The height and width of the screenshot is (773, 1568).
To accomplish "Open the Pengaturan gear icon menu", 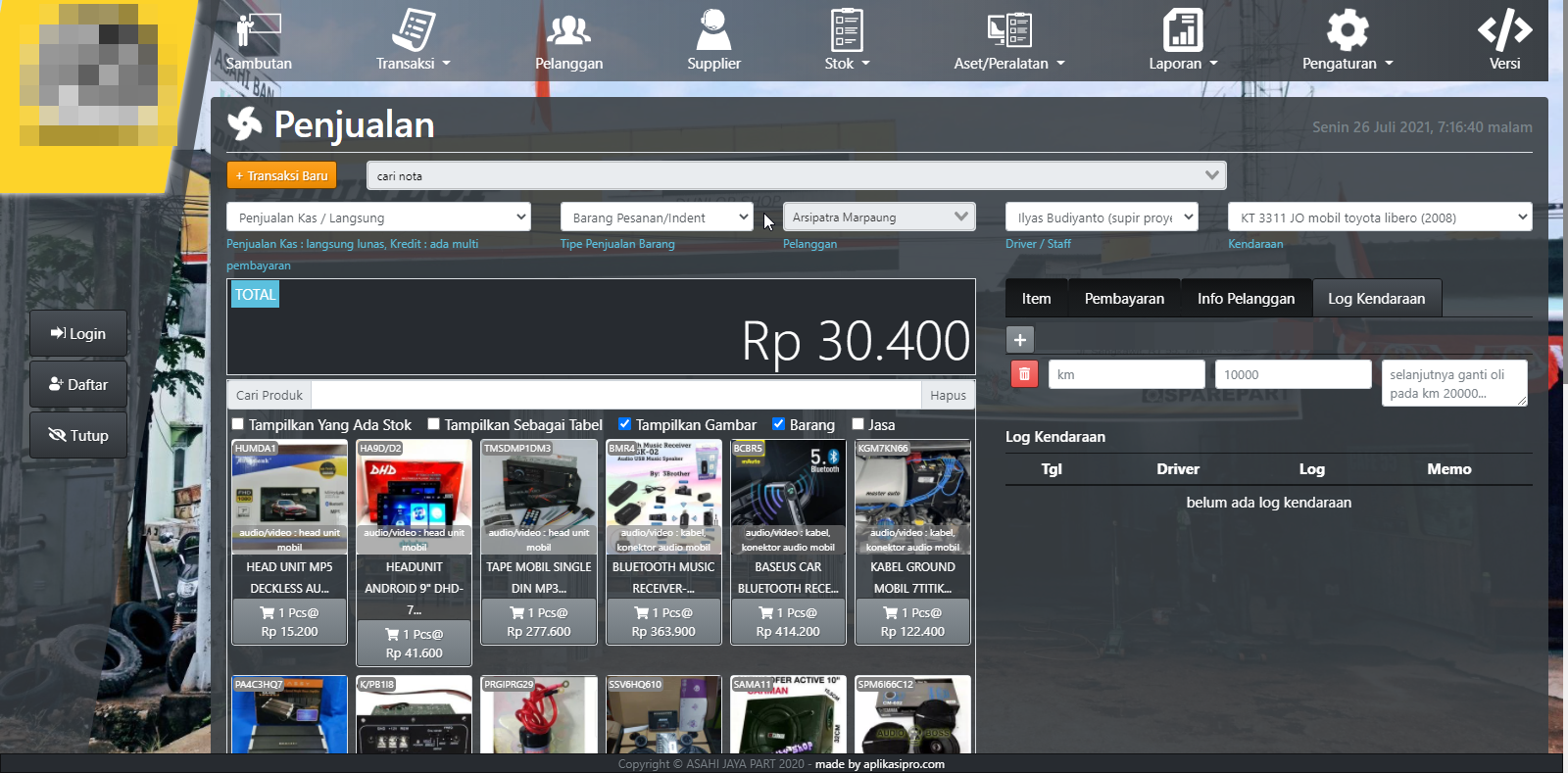I will click(x=1347, y=30).
